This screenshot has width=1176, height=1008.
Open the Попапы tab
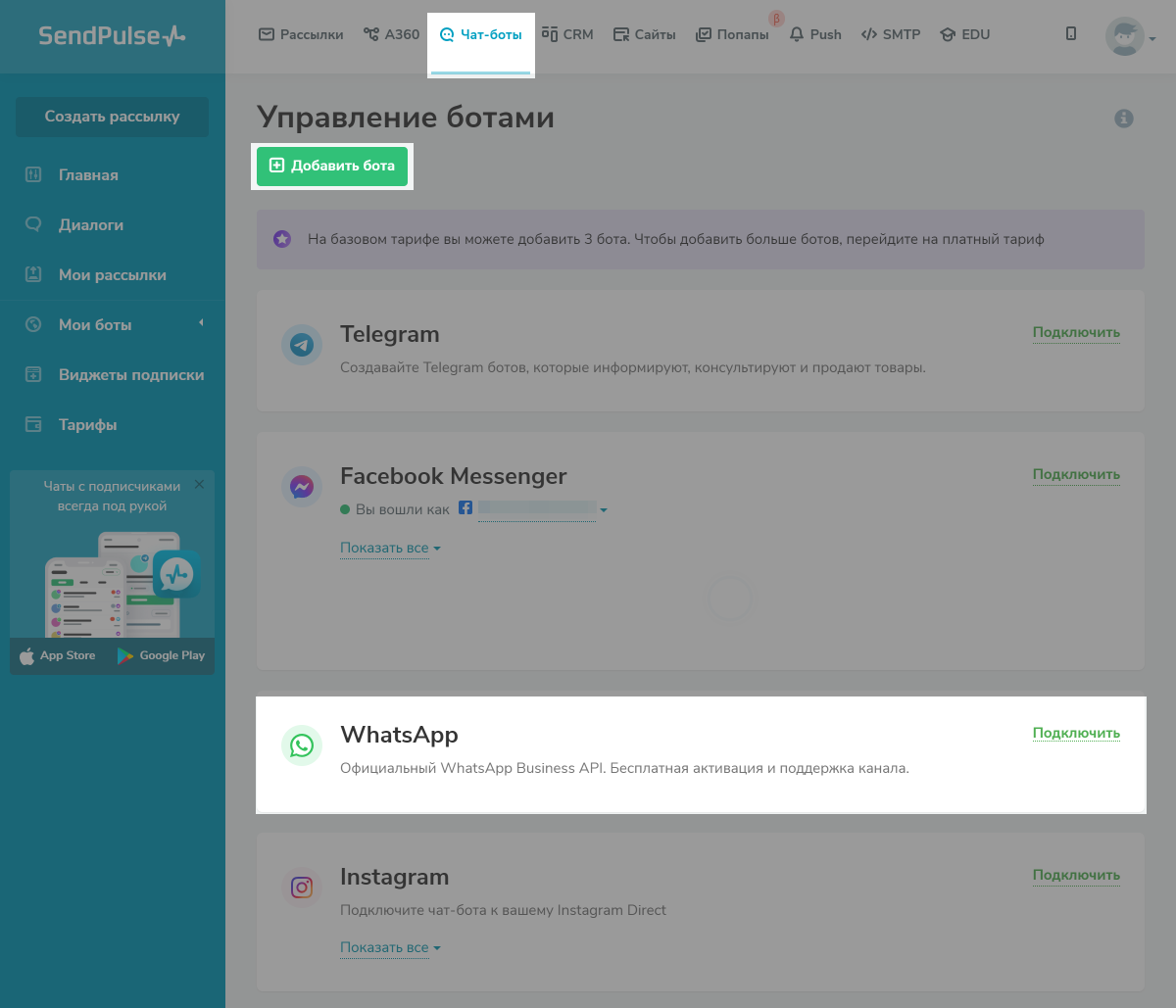[732, 34]
